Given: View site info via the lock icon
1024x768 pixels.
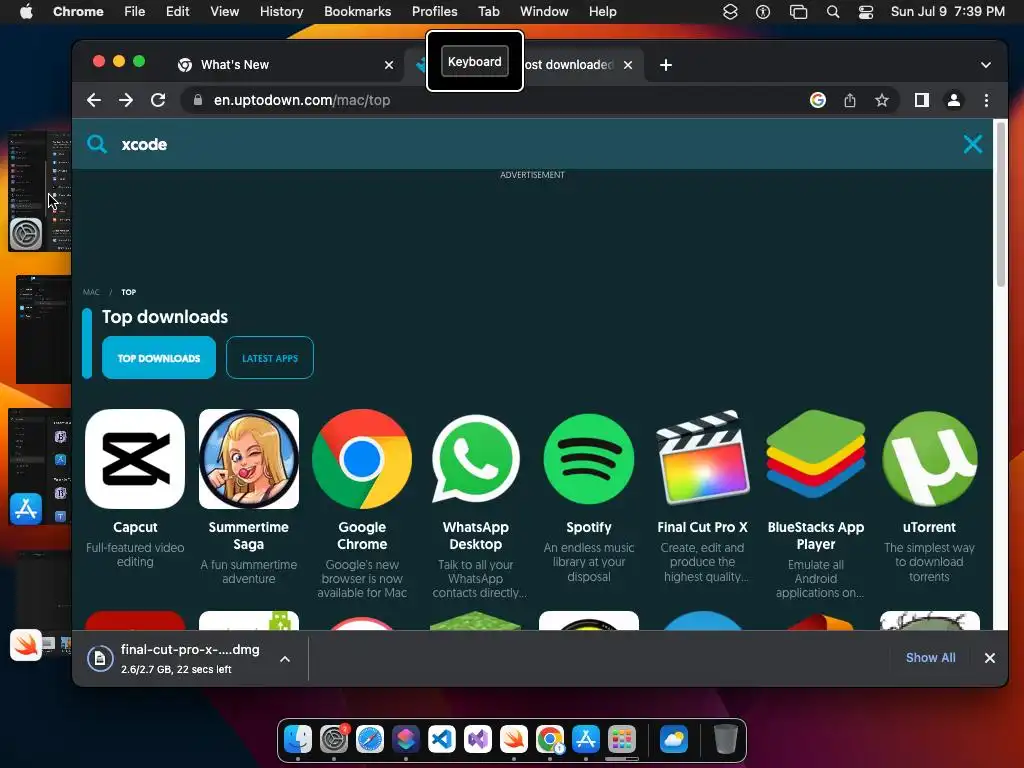Looking at the screenshot, I should (197, 100).
